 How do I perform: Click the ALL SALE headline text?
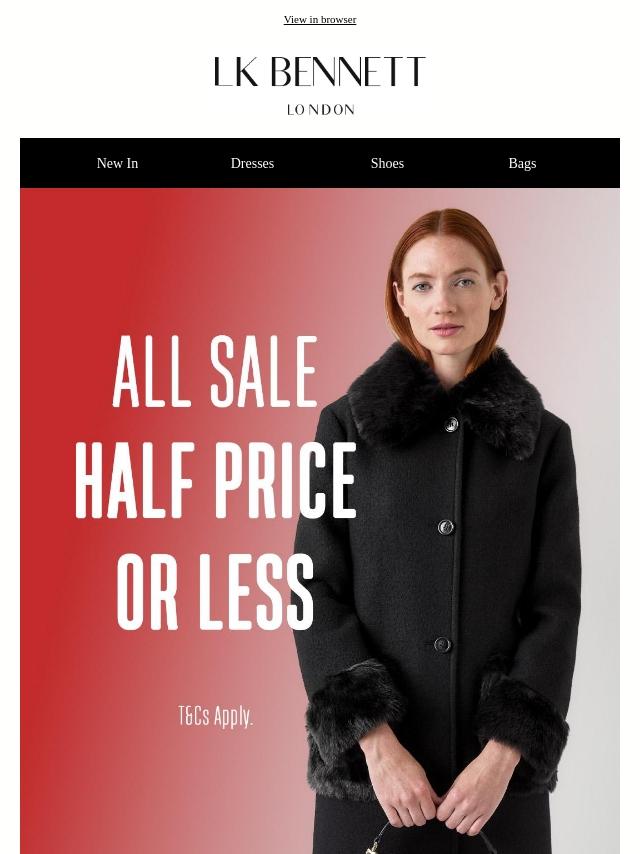(x=215, y=371)
